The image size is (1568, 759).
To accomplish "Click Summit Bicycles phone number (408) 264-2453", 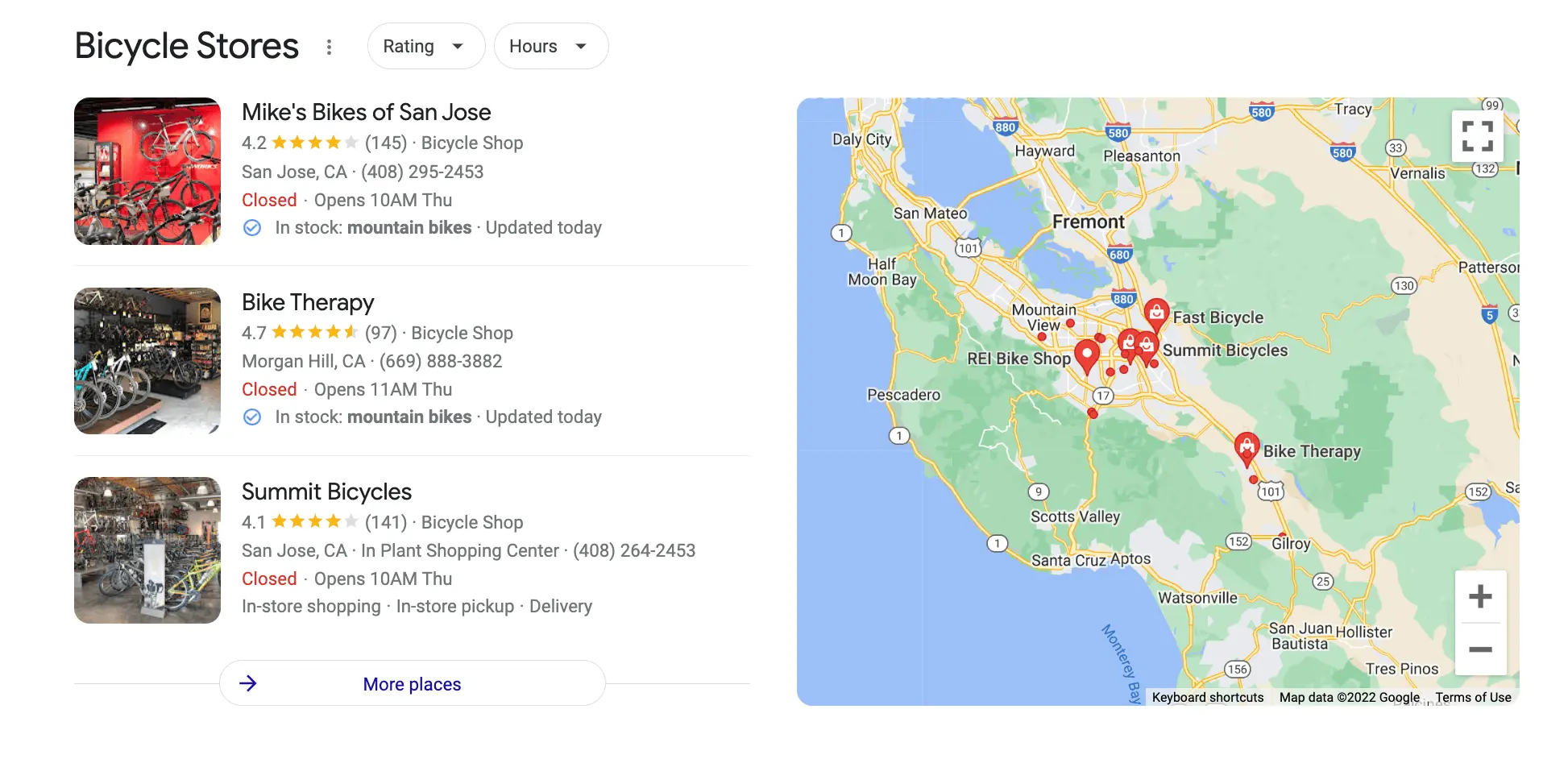I will 634,550.
